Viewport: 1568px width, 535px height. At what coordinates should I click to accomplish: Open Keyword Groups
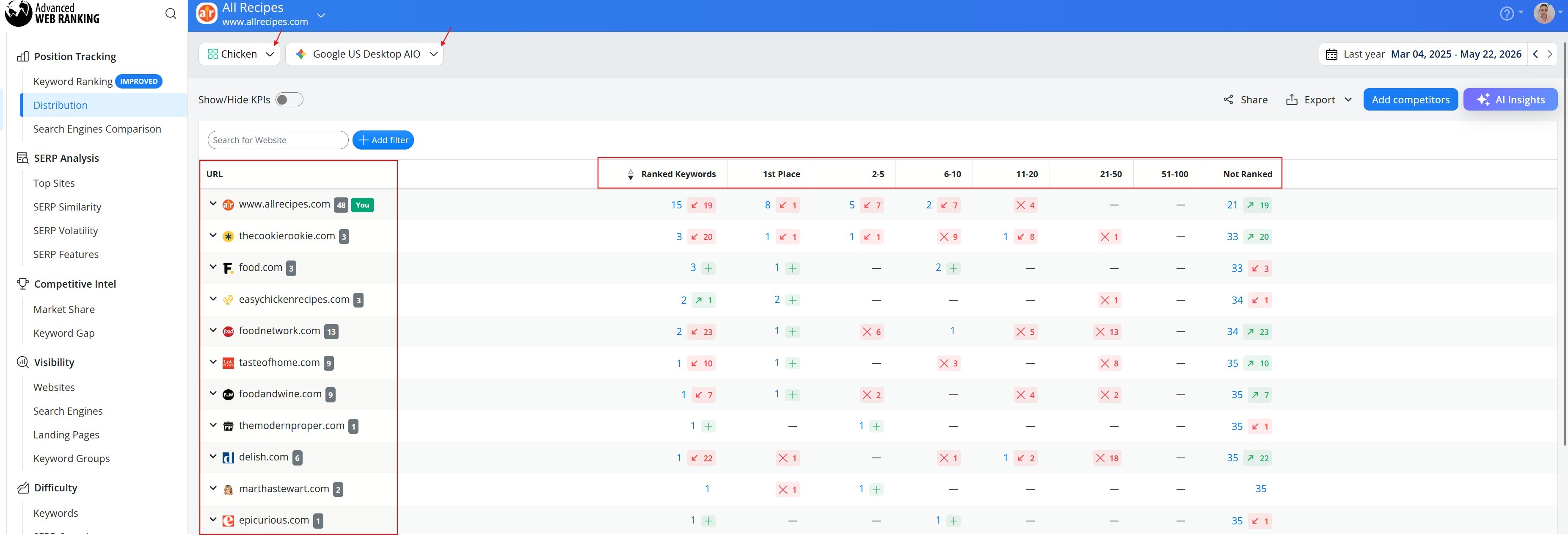[72, 459]
